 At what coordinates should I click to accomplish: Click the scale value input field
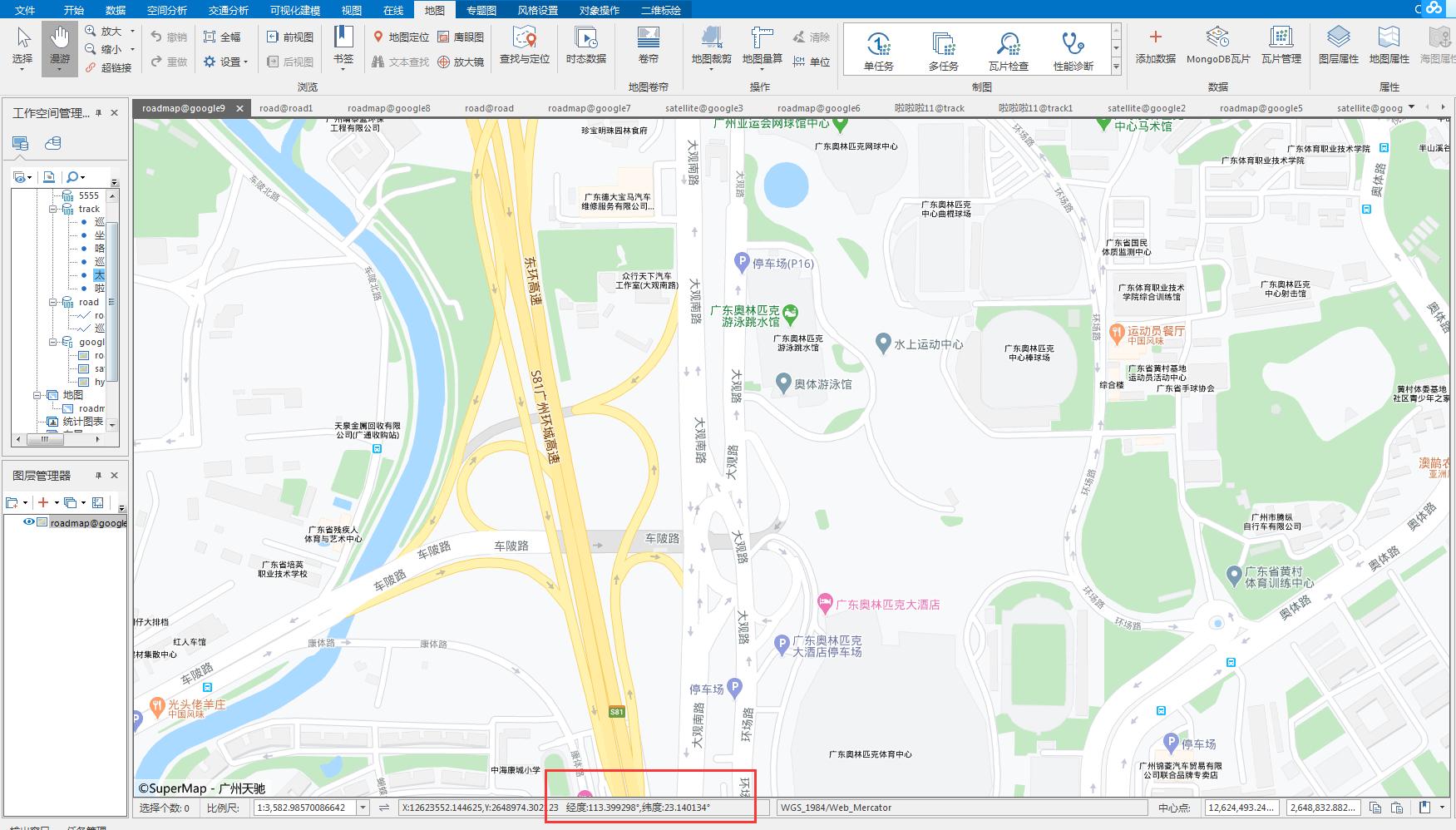305,808
